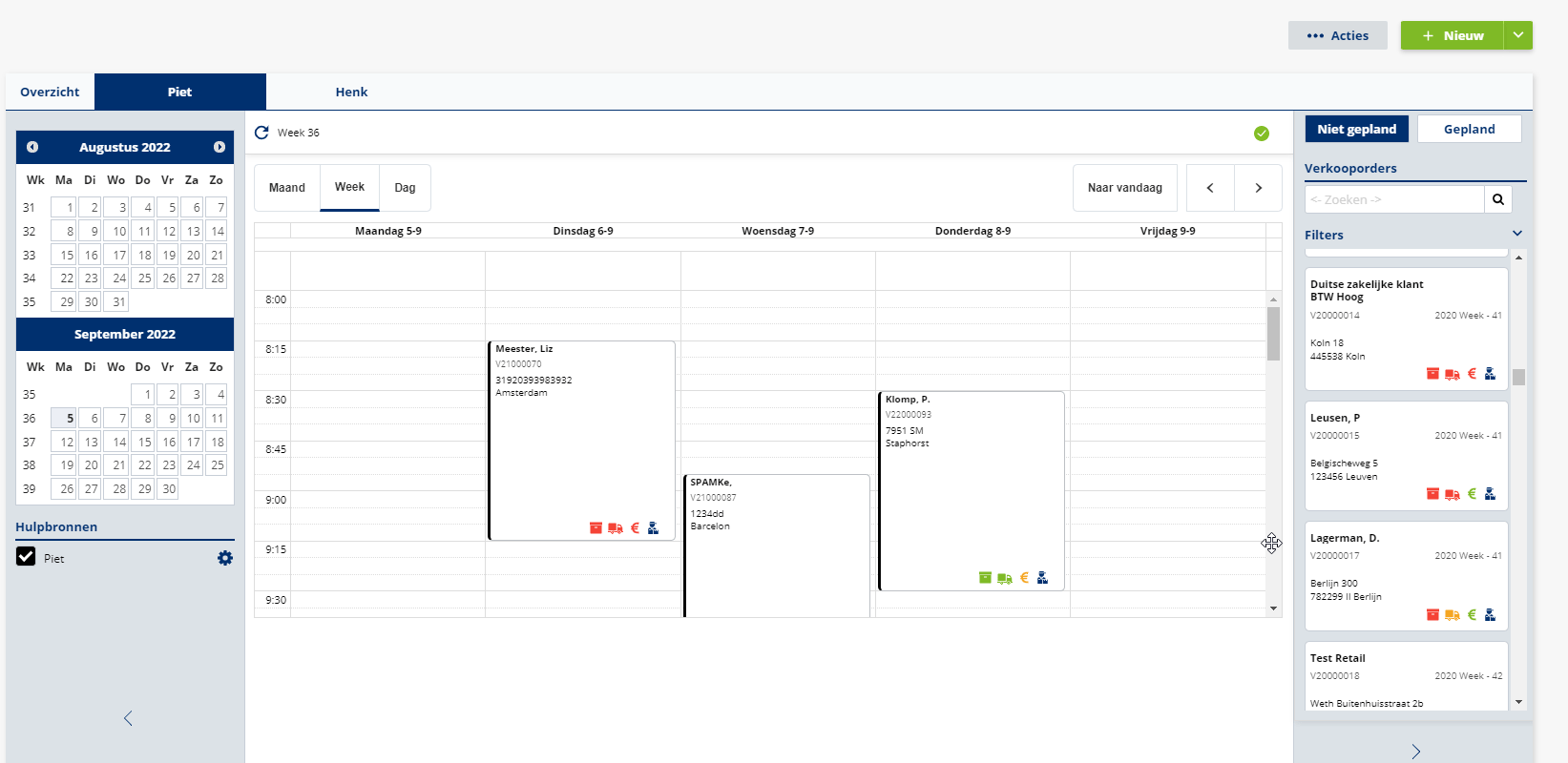The image size is (1568, 763).
Task: Open the Acties menu button
Action: point(1337,35)
